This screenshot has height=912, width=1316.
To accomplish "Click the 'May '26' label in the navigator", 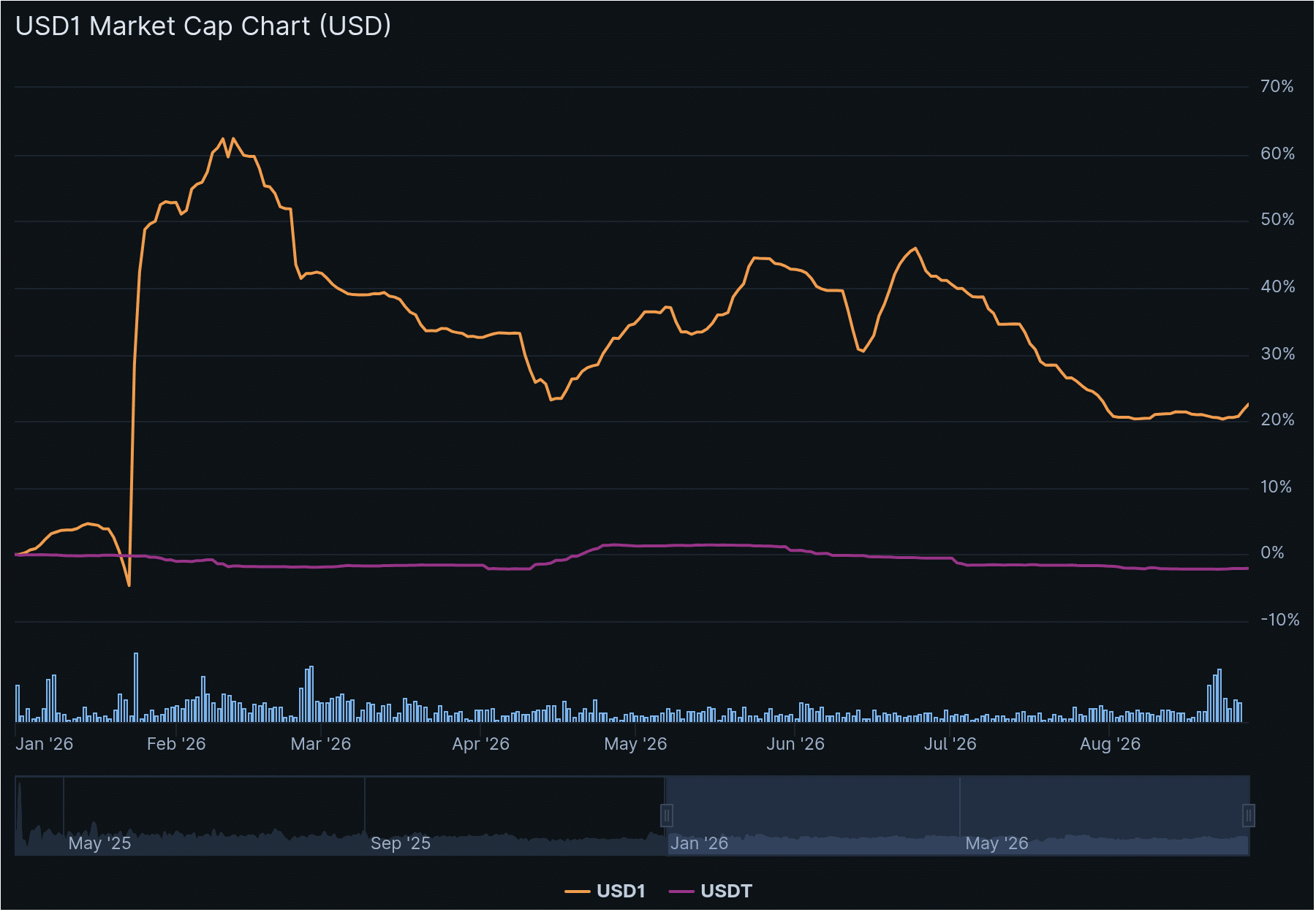I will pos(997,843).
